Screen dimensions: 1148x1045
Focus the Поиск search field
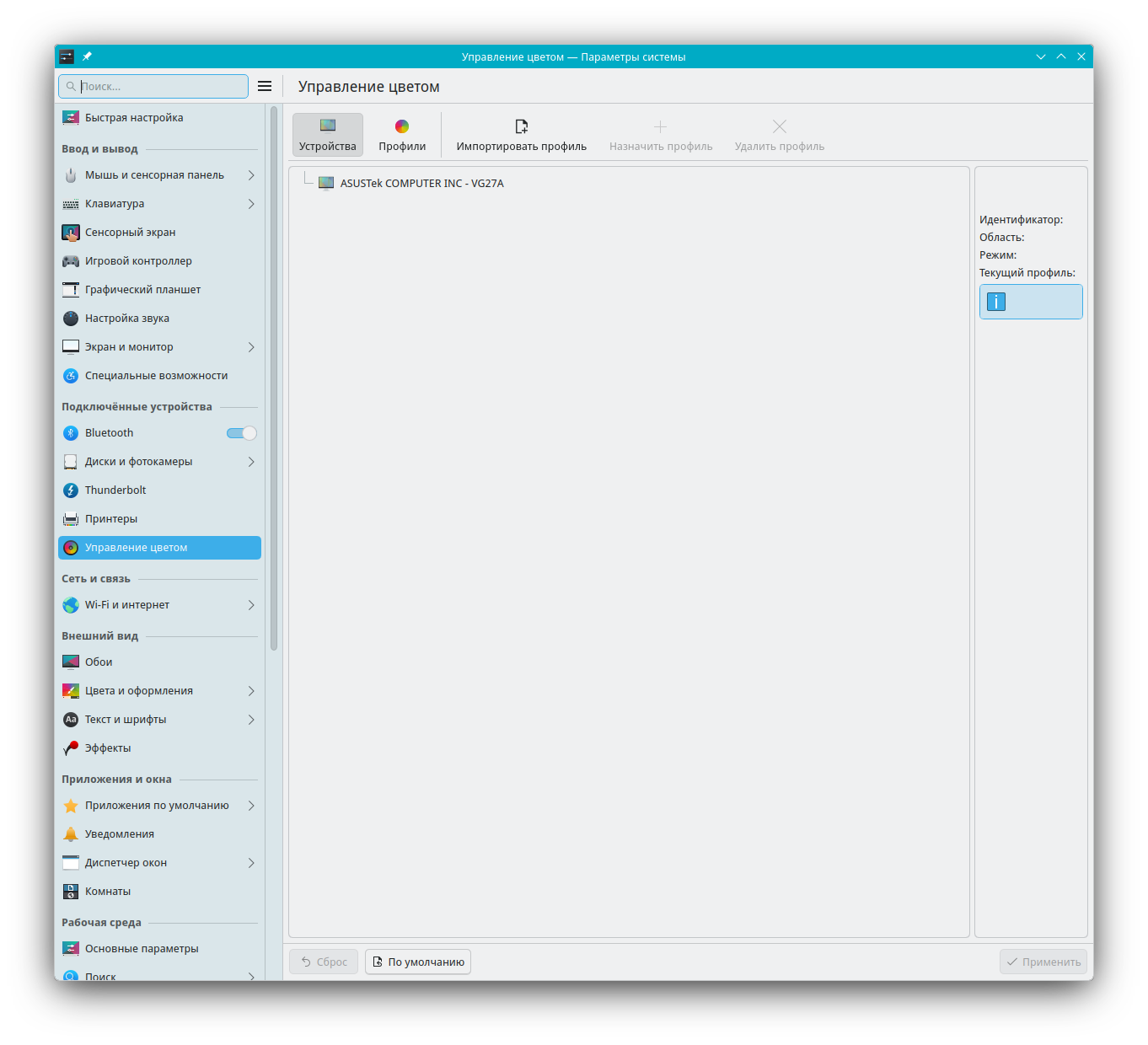(x=153, y=86)
